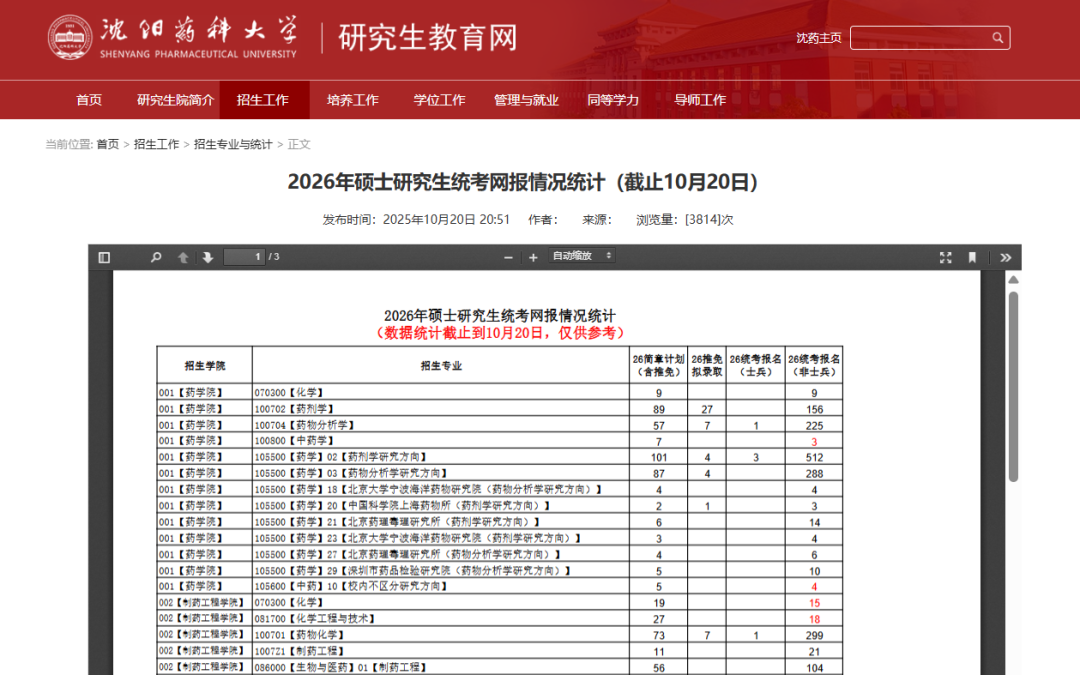Open the PDF find search tool
Screen dimensions: 1080x675
pos(156,257)
